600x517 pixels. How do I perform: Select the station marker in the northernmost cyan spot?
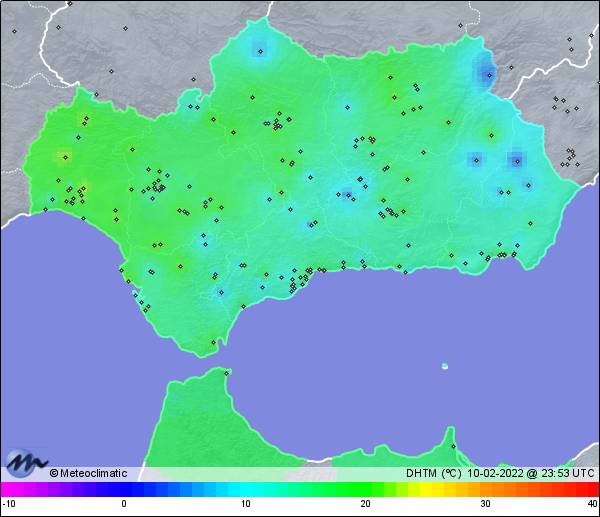(261, 51)
